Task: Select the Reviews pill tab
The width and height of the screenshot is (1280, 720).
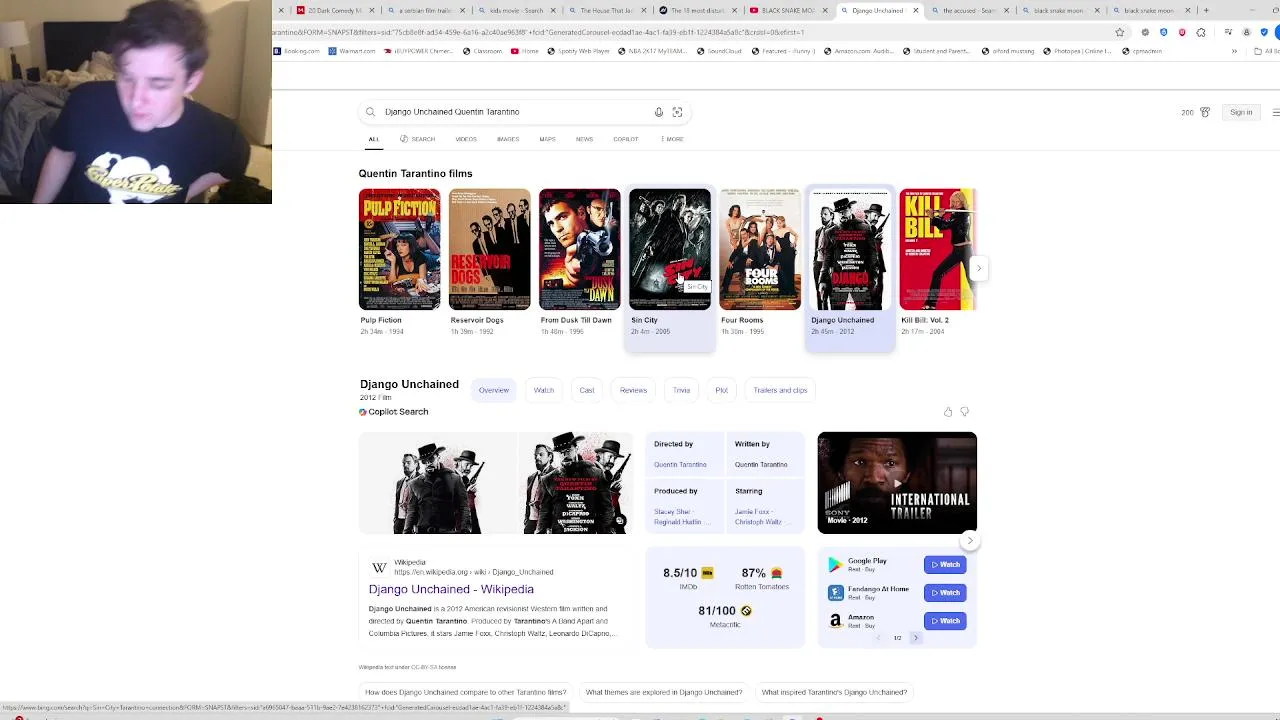Action: click(x=633, y=390)
